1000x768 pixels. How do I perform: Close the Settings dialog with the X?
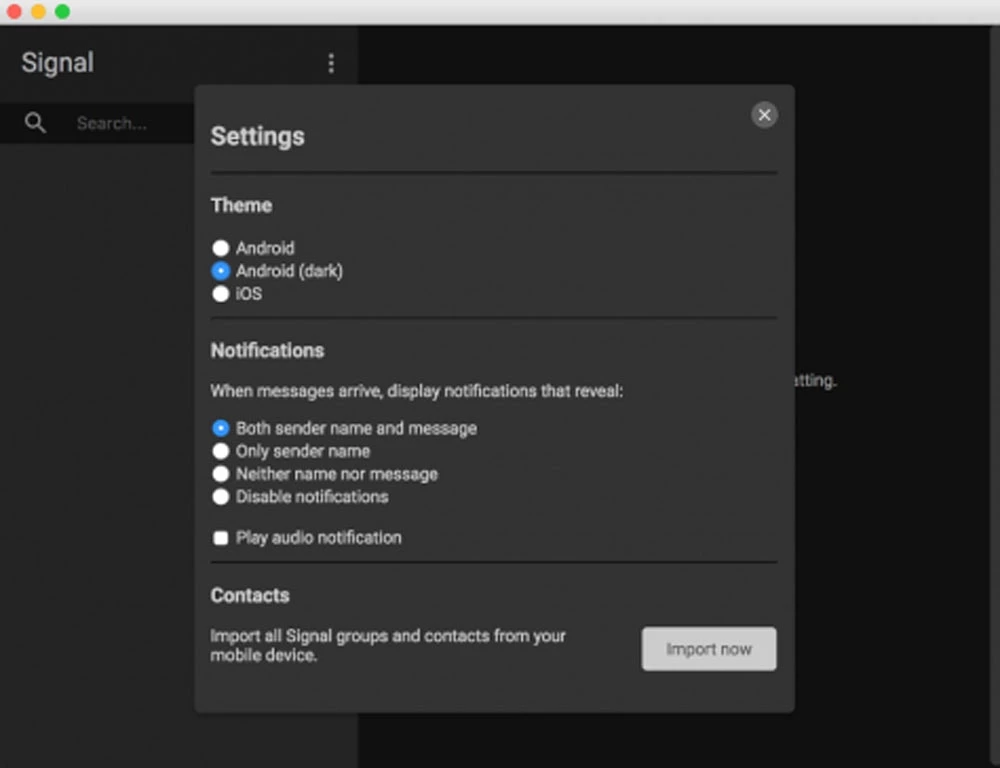[764, 115]
